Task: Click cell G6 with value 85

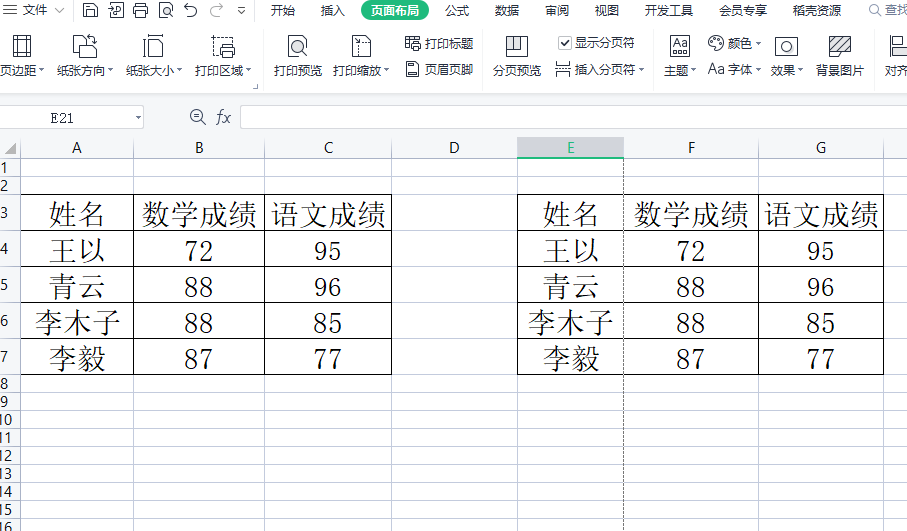Action: coord(821,321)
